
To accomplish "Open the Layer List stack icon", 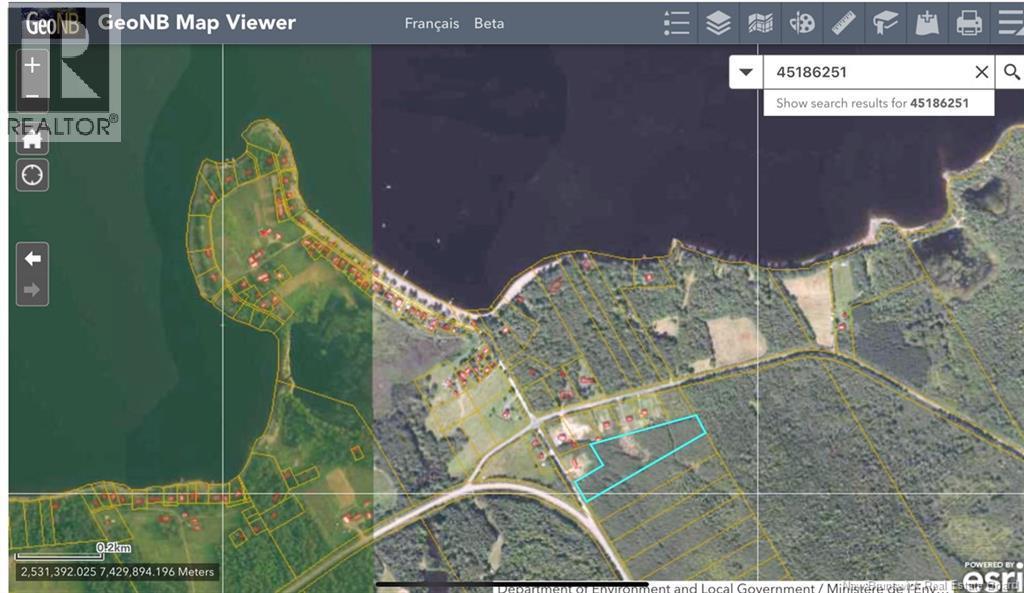I will pyautogui.click(x=718, y=22).
